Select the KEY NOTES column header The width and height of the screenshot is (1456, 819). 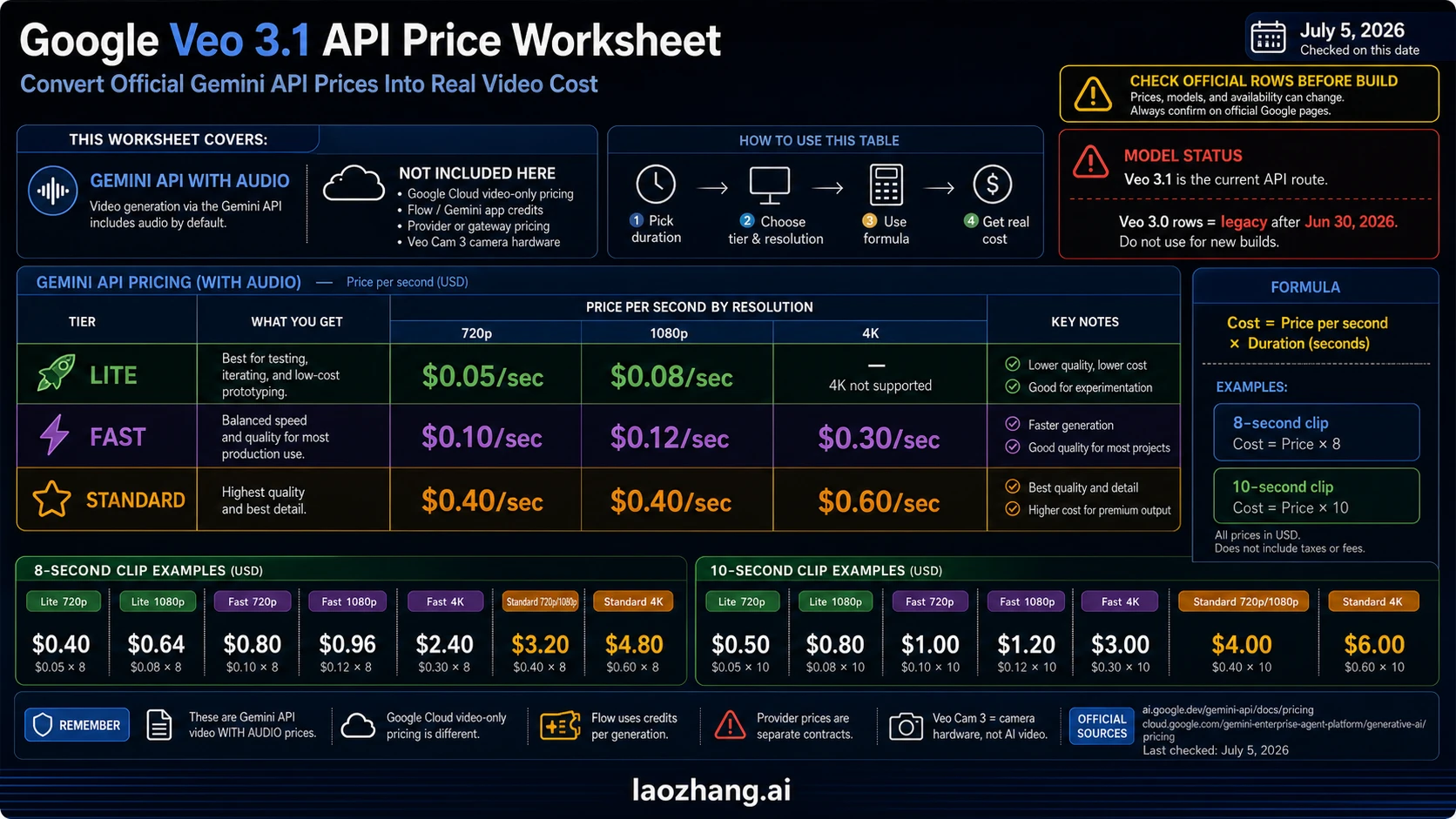[1085, 321]
